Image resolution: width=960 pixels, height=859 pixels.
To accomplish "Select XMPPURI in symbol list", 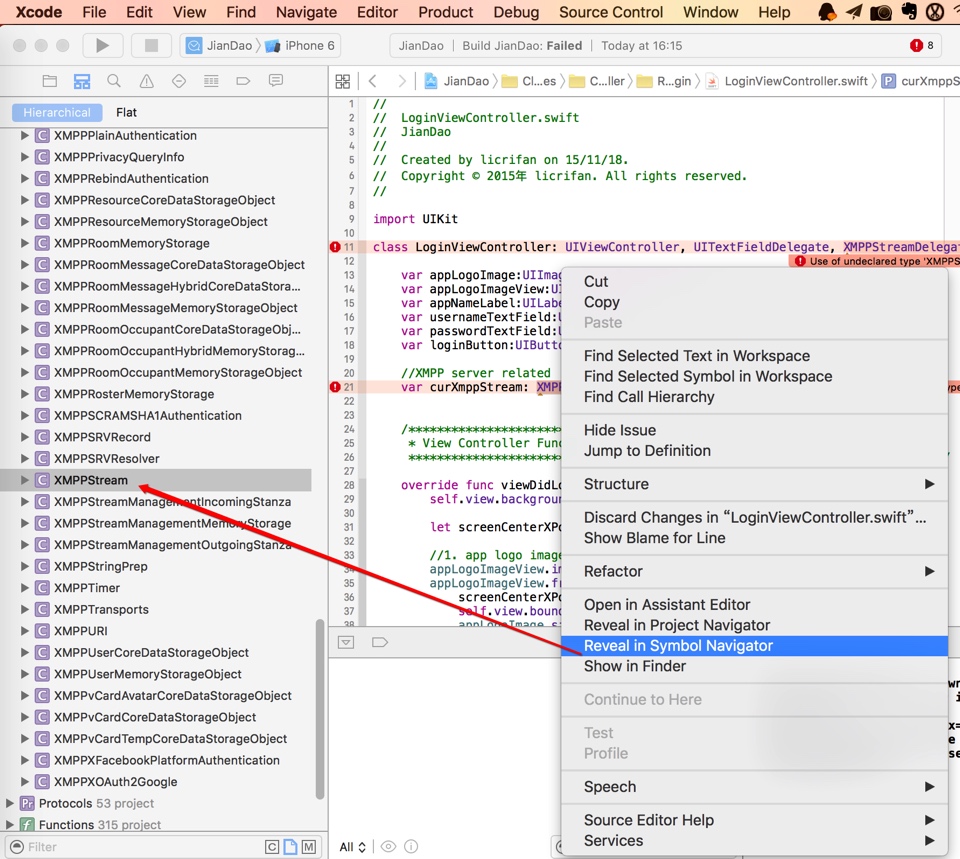I will pos(80,631).
